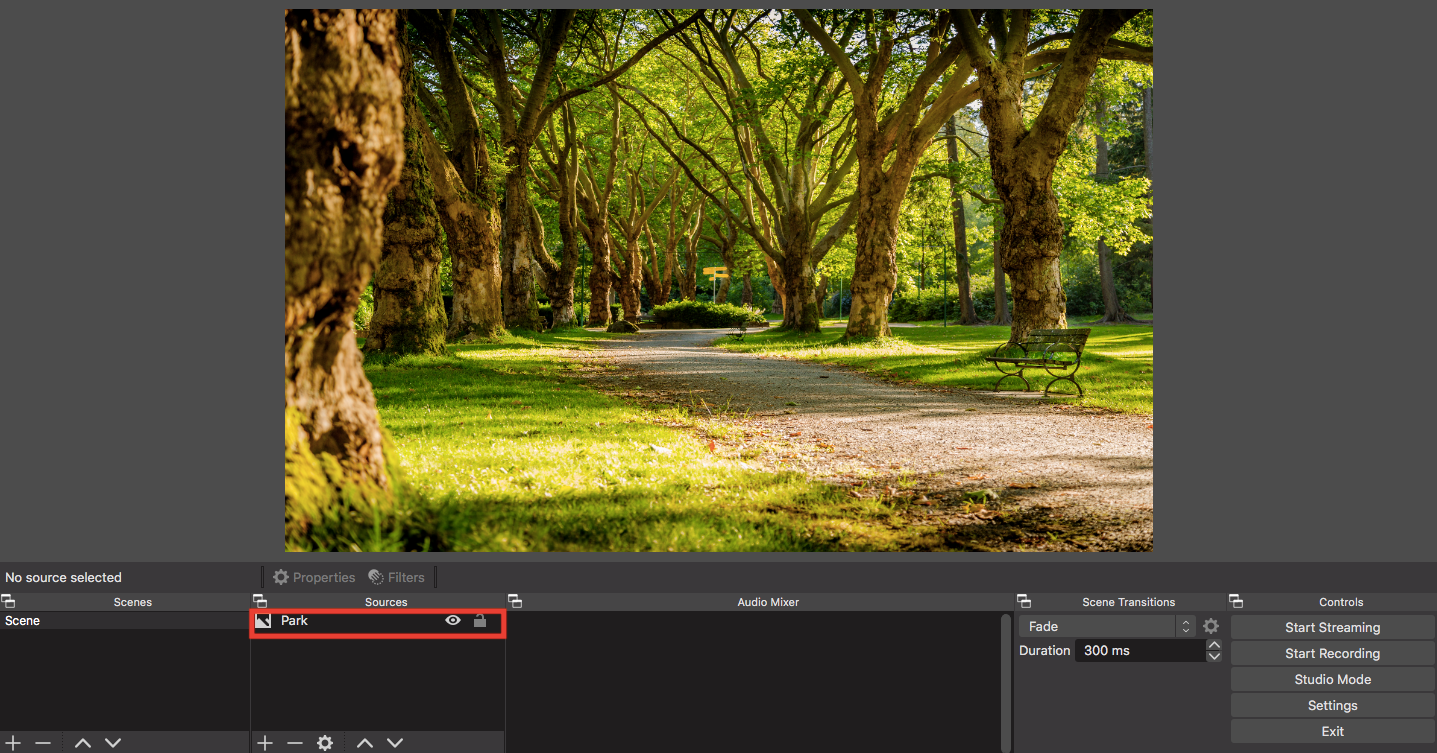Open transition settings gear beside Fade
The image size is (1437, 753).
[x=1211, y=626]
